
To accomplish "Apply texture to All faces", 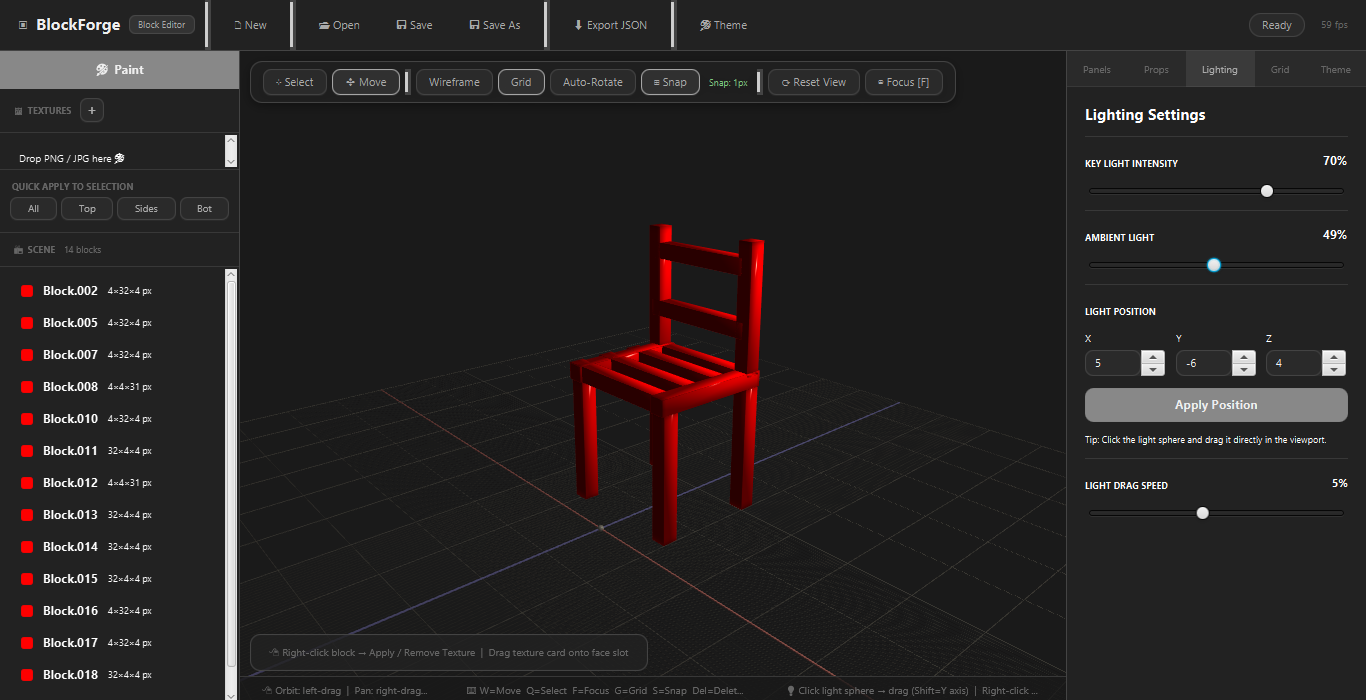I will pos(33,209).
